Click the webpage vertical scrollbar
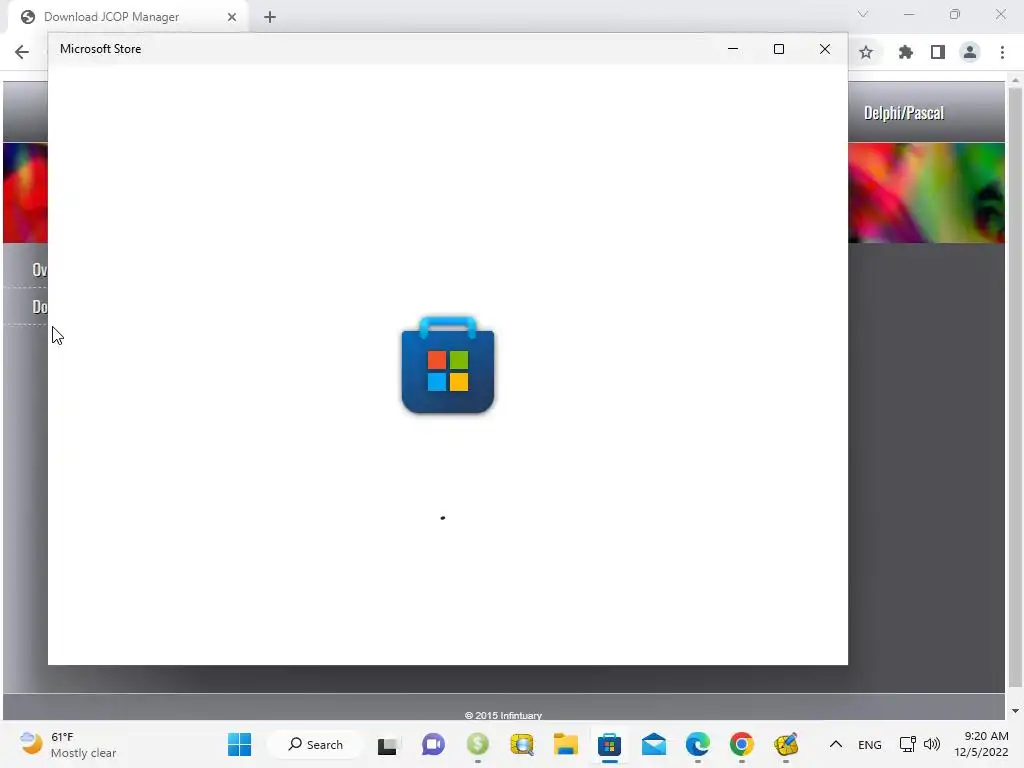The width and height of the screenshot is (1024, 768). [x=1015, y=387]
